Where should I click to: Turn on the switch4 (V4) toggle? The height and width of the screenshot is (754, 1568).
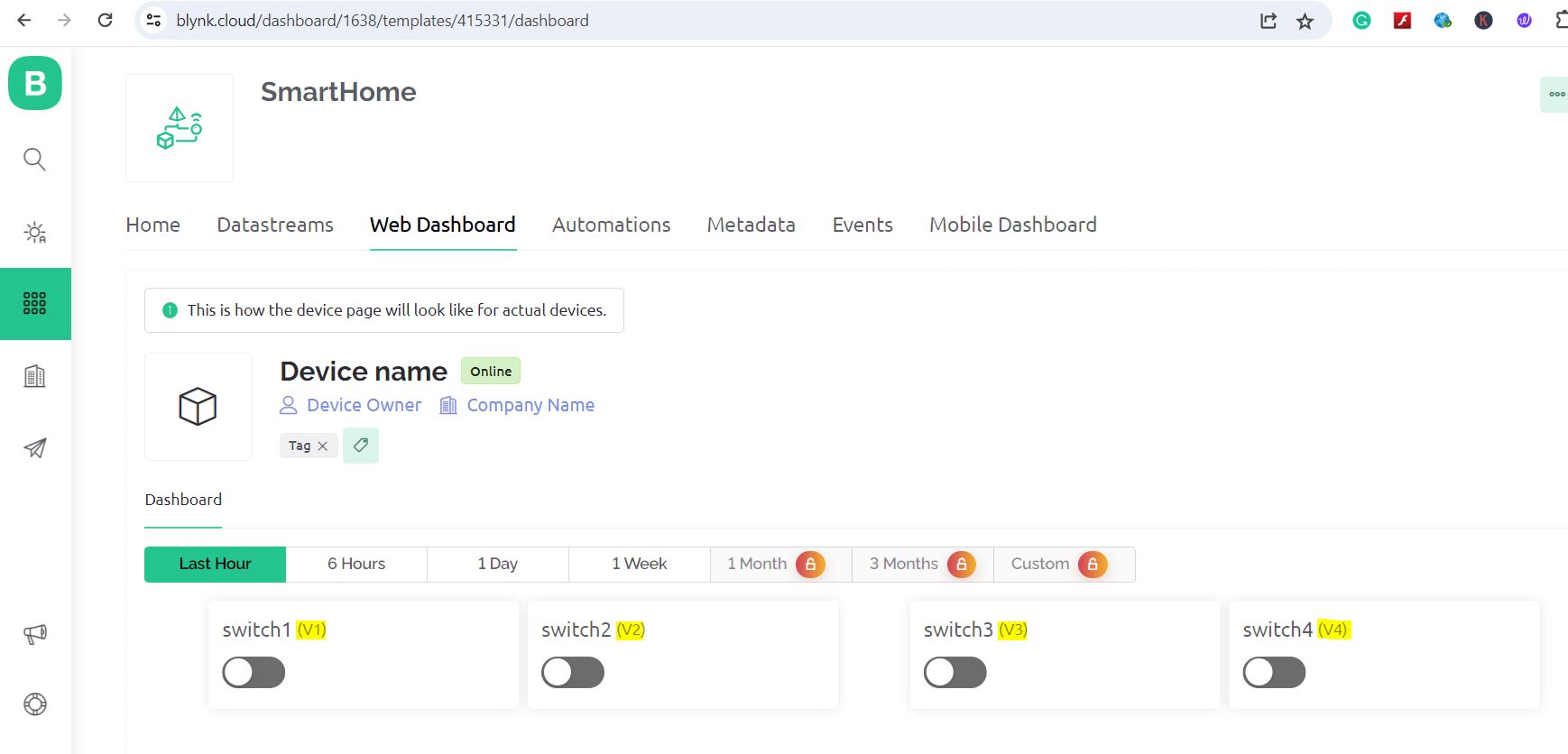point(1274,673)
